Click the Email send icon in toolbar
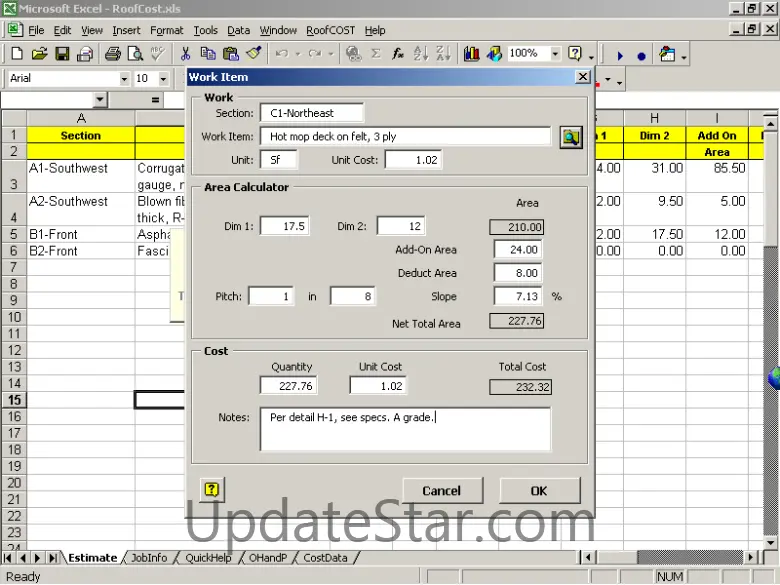This screenshot has height=585, width=780. pos(85,54)
